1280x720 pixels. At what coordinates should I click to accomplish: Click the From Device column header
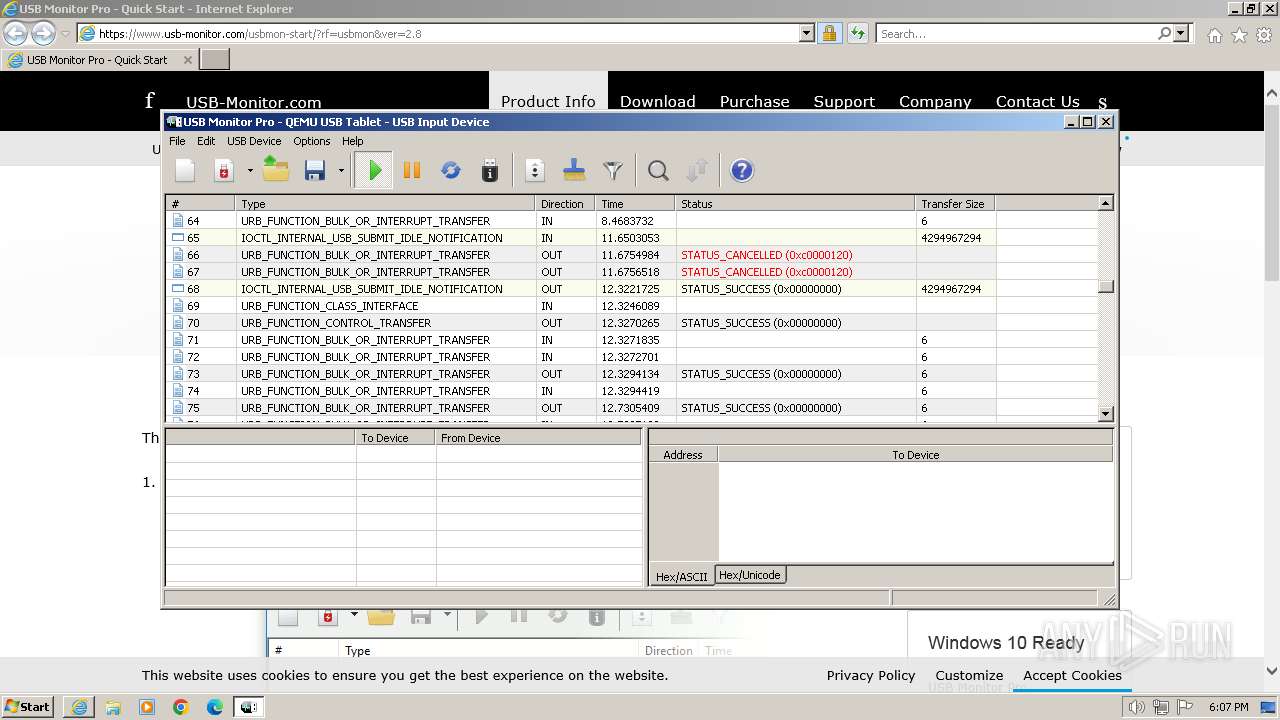538,438
